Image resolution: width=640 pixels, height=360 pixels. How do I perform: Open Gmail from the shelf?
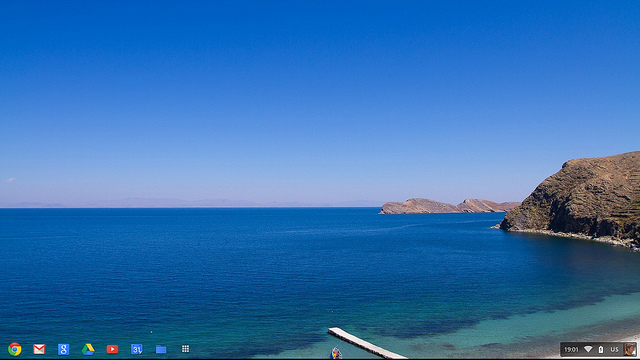coord(39,349)
